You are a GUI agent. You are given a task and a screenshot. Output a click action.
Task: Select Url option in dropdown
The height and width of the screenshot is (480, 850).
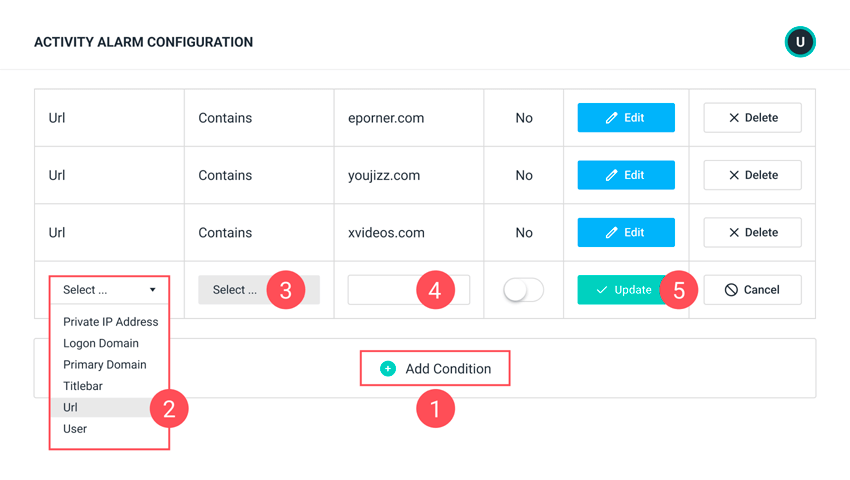pyautogui.click(x=71, y=408)
